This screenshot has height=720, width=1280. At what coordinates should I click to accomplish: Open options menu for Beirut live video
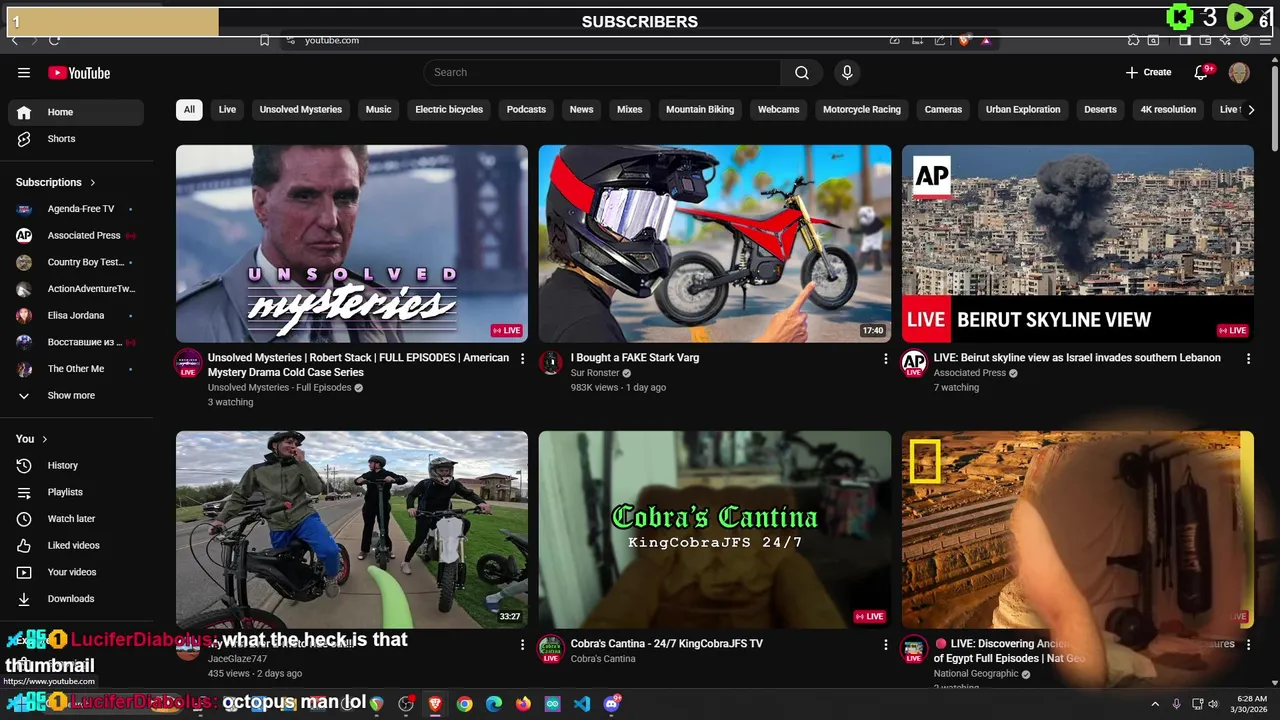(x=1248, y=358)
